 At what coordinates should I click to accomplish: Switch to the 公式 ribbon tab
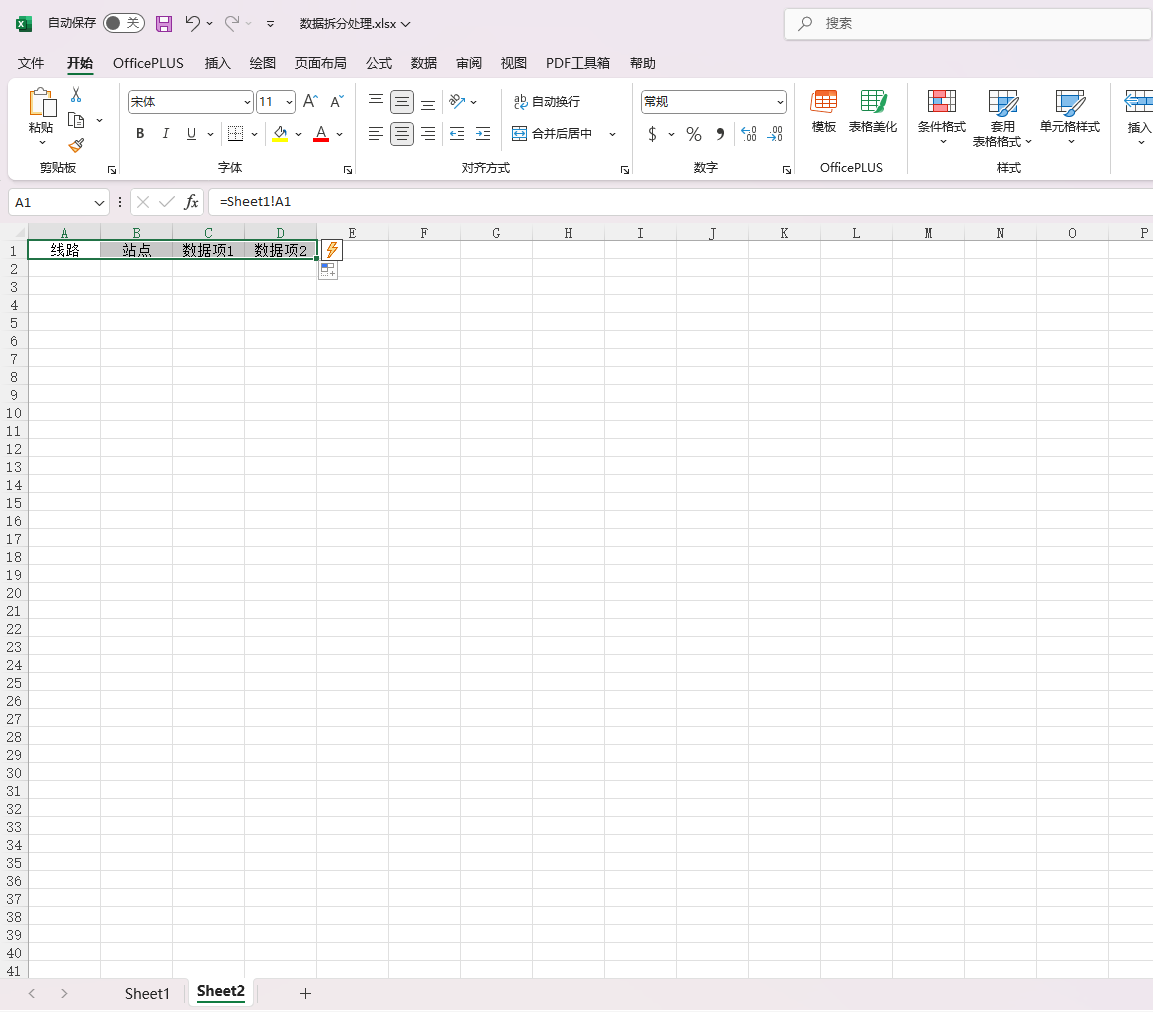(379, 63)
